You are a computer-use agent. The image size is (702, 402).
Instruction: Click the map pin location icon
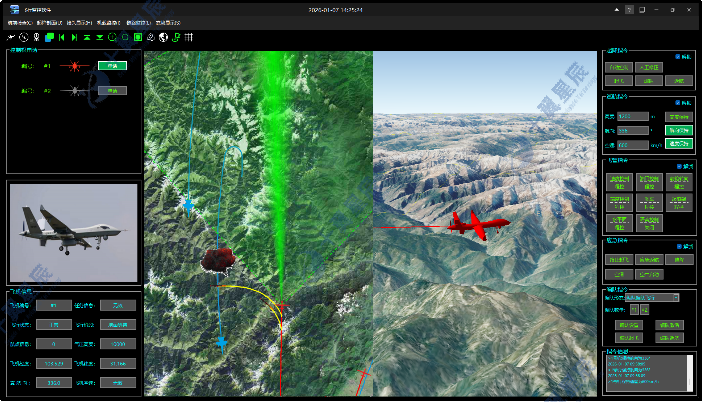coord(36,37)
